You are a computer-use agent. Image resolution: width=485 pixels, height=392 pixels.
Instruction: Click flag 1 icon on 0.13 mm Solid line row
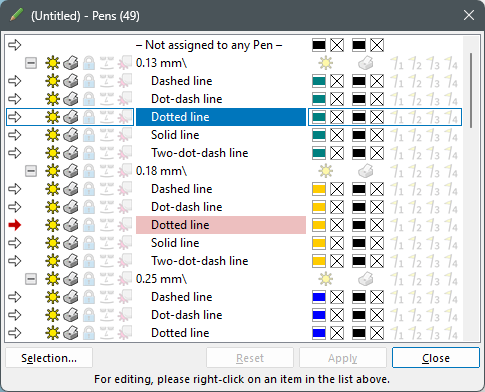tap(397, 135)
